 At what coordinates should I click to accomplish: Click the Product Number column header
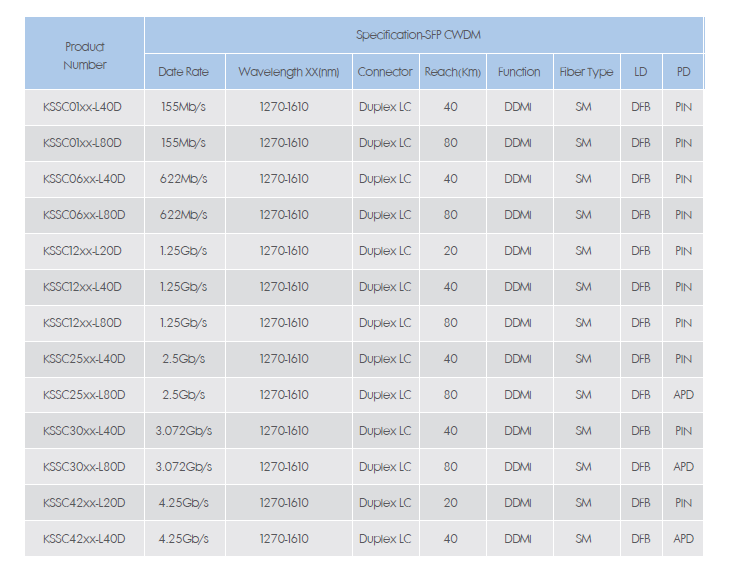(x=85, y=55)
